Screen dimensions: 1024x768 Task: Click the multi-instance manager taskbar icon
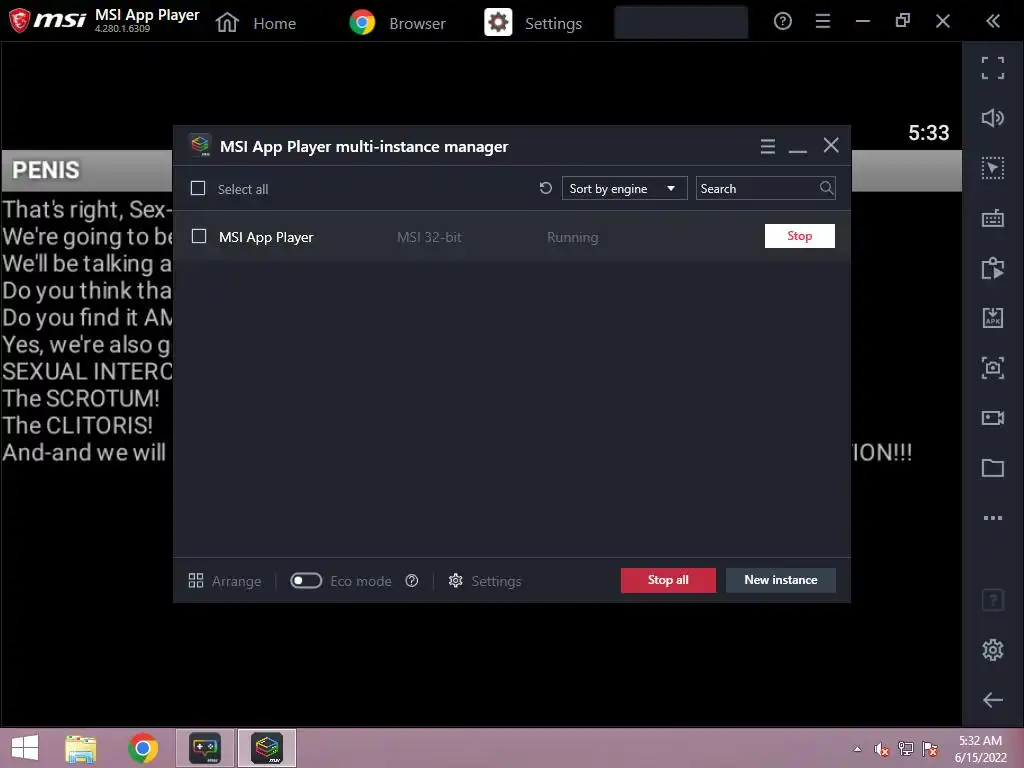(267, 748)
